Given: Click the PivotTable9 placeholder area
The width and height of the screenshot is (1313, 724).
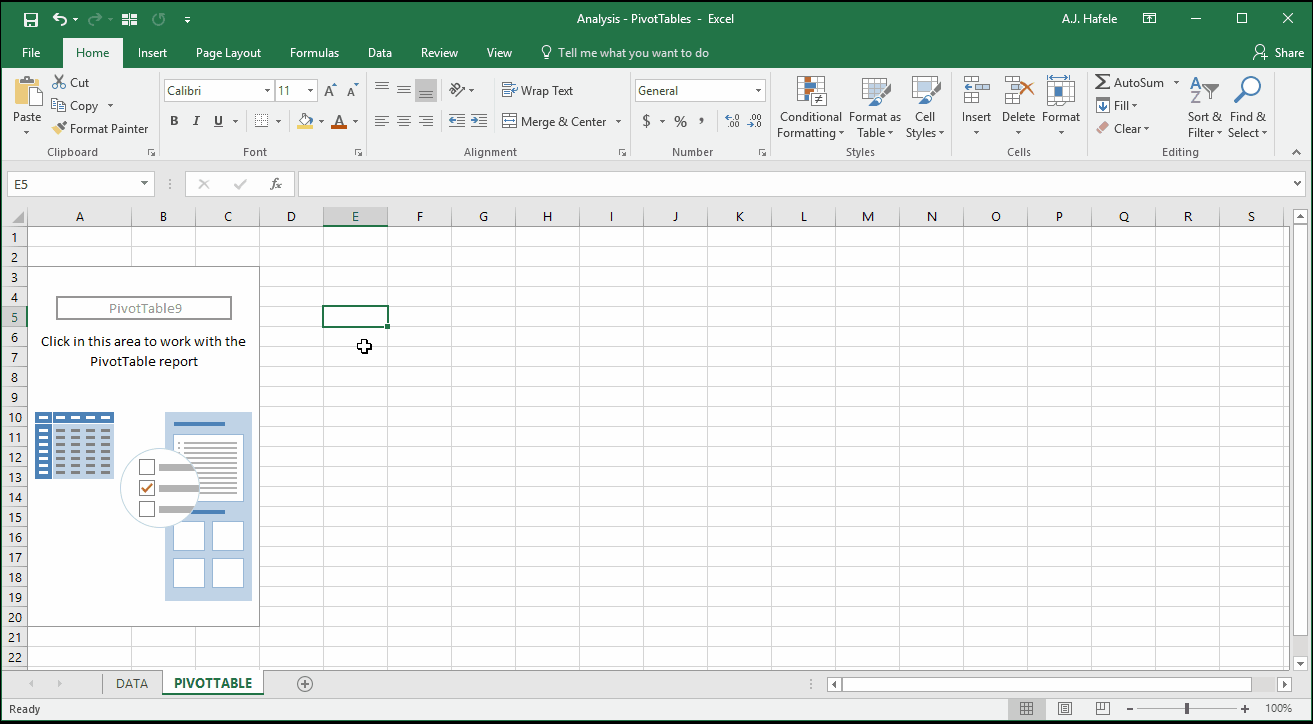Looking at the screenshot, I should click(144, 446).
